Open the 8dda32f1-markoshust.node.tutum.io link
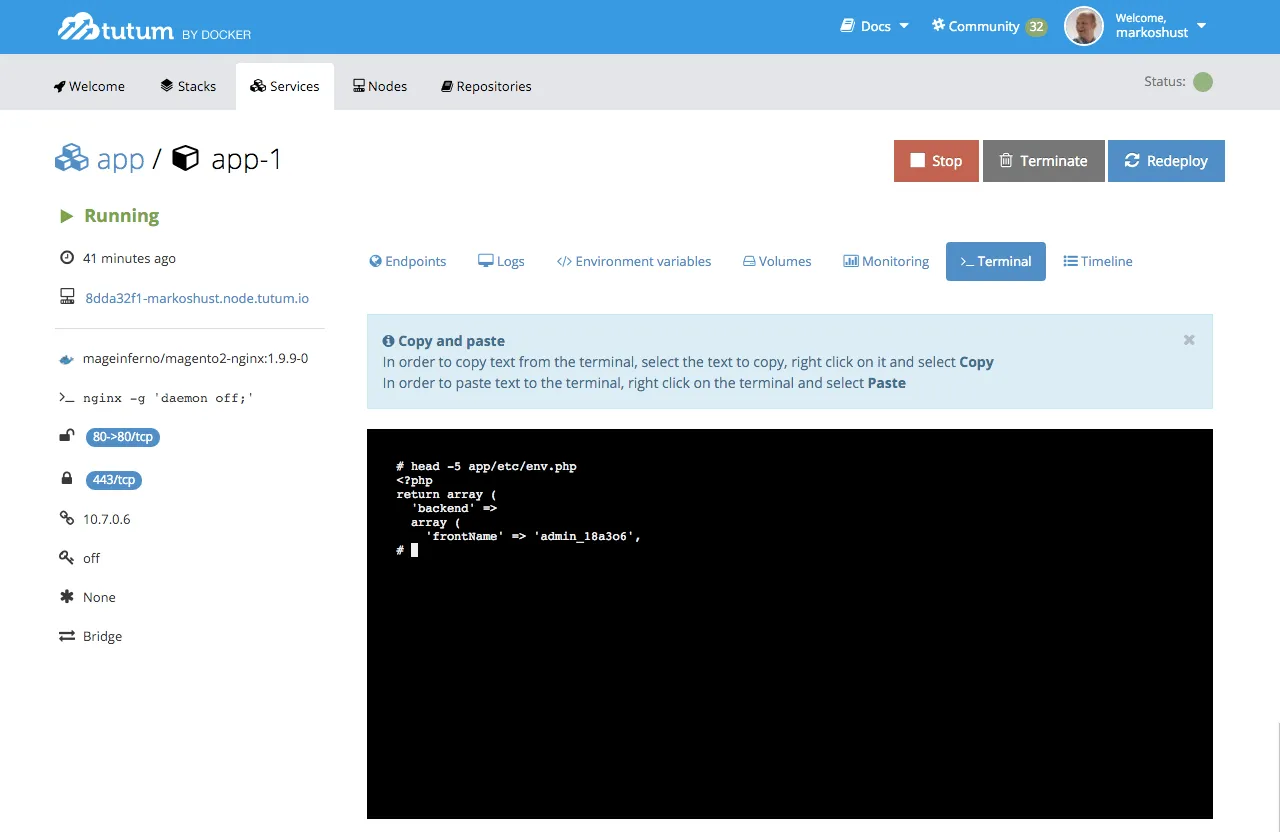This screenshot has height=832, width=1280. pos(197,298)
